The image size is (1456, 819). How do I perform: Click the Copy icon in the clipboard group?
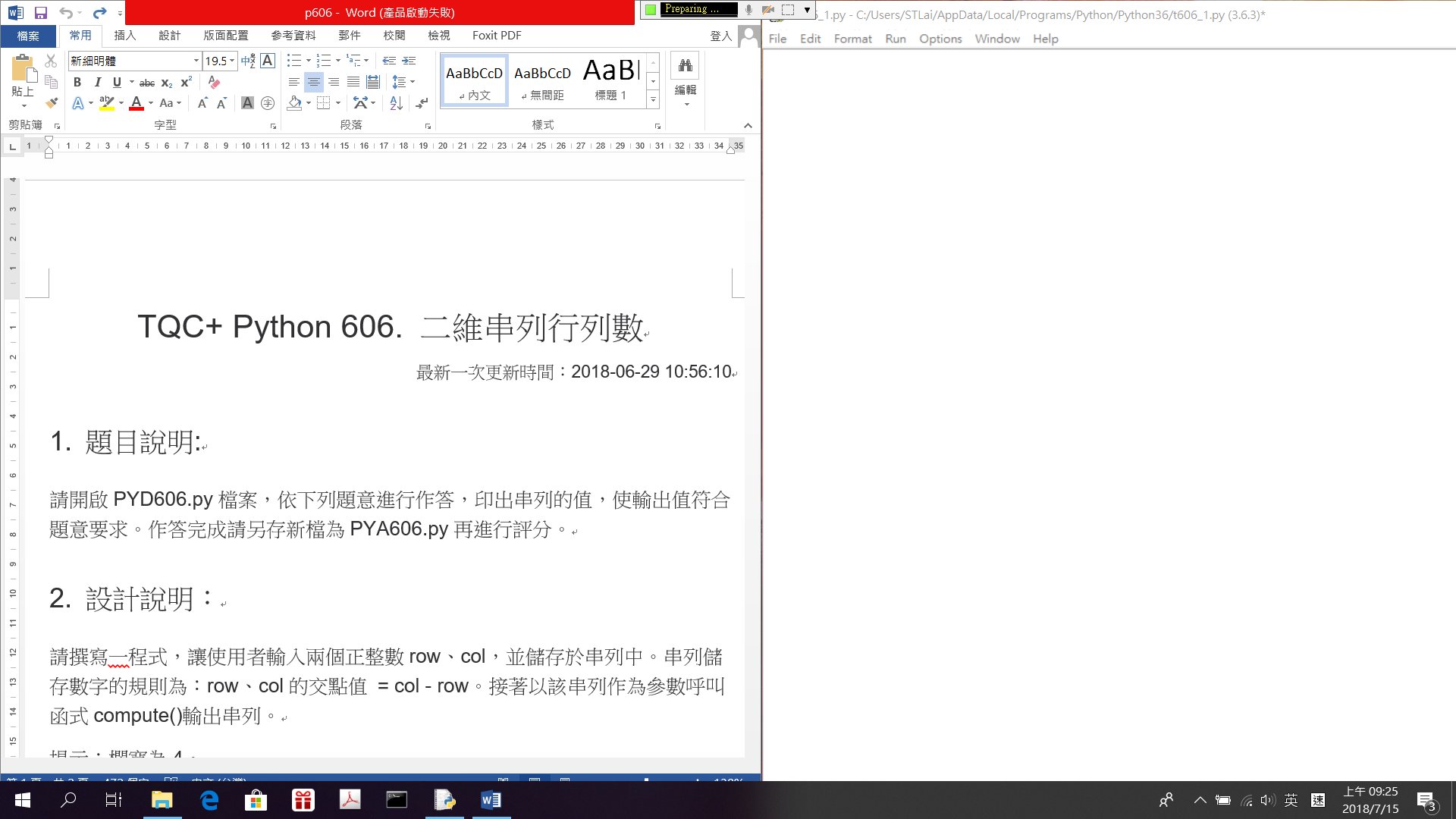pos(51,81)
